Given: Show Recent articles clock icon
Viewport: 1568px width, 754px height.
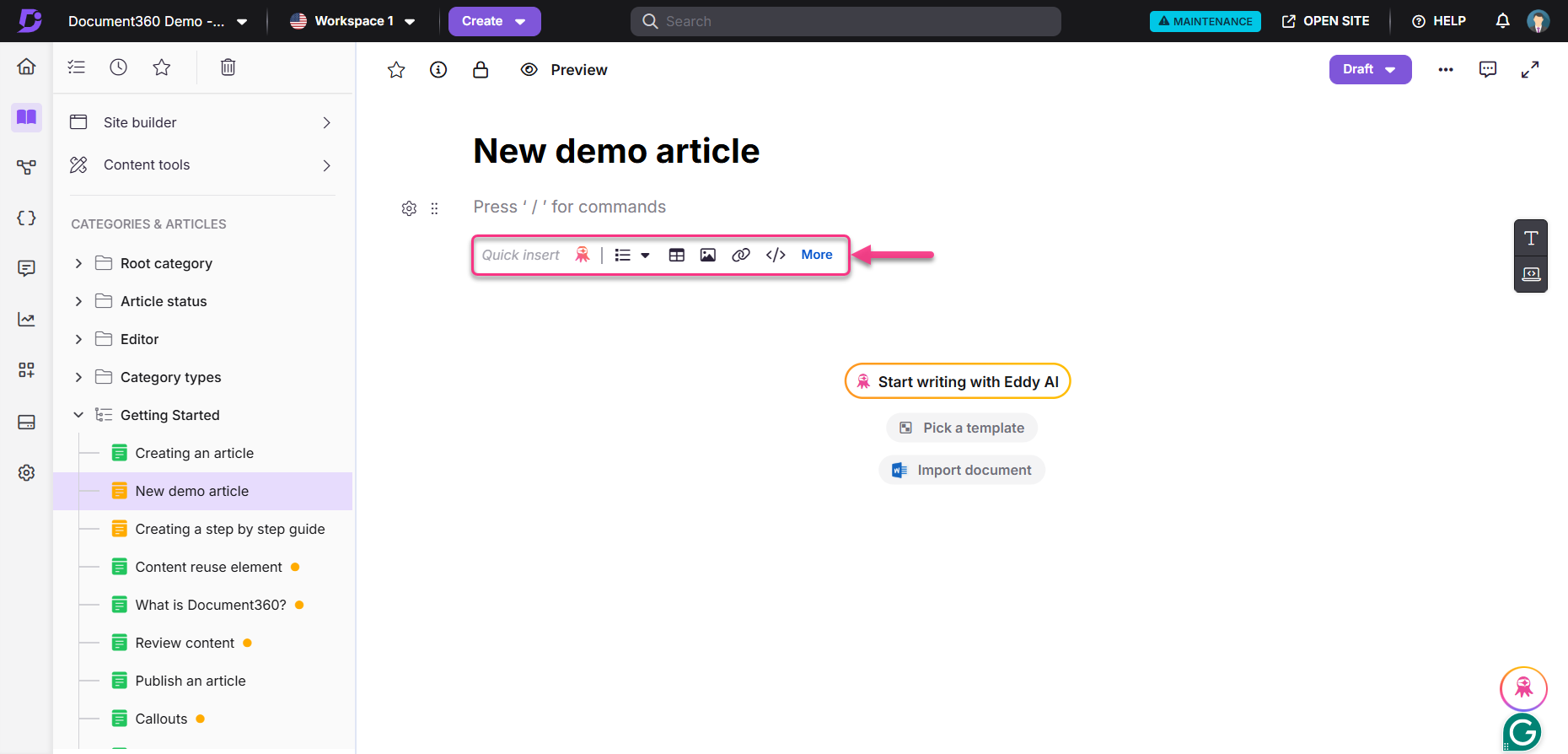Looking at the screenshot, I should (119, 67).
